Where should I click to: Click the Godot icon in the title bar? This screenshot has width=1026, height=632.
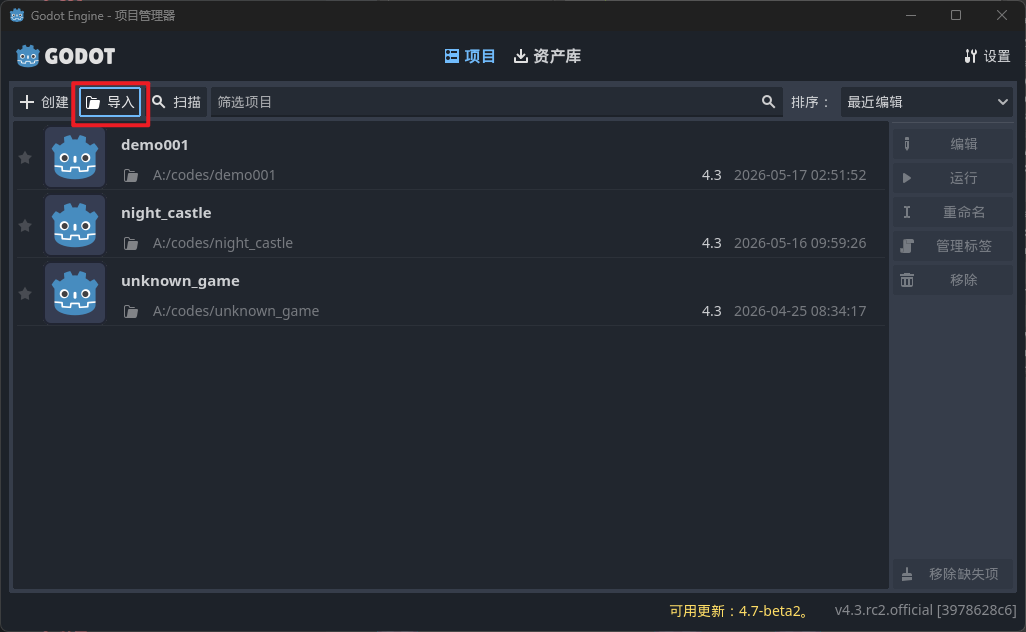pyautogui.click(x=17, y=16)
